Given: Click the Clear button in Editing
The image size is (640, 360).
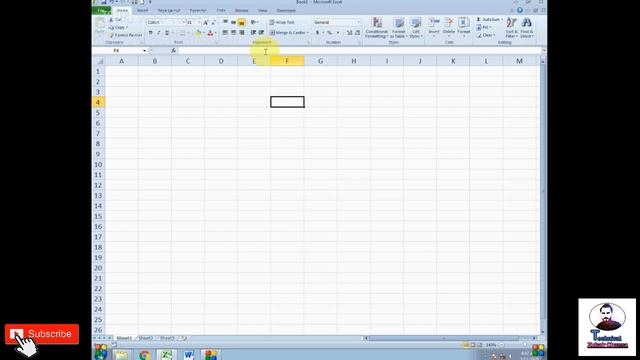Looking at the screenshot, I should (486, 35).
